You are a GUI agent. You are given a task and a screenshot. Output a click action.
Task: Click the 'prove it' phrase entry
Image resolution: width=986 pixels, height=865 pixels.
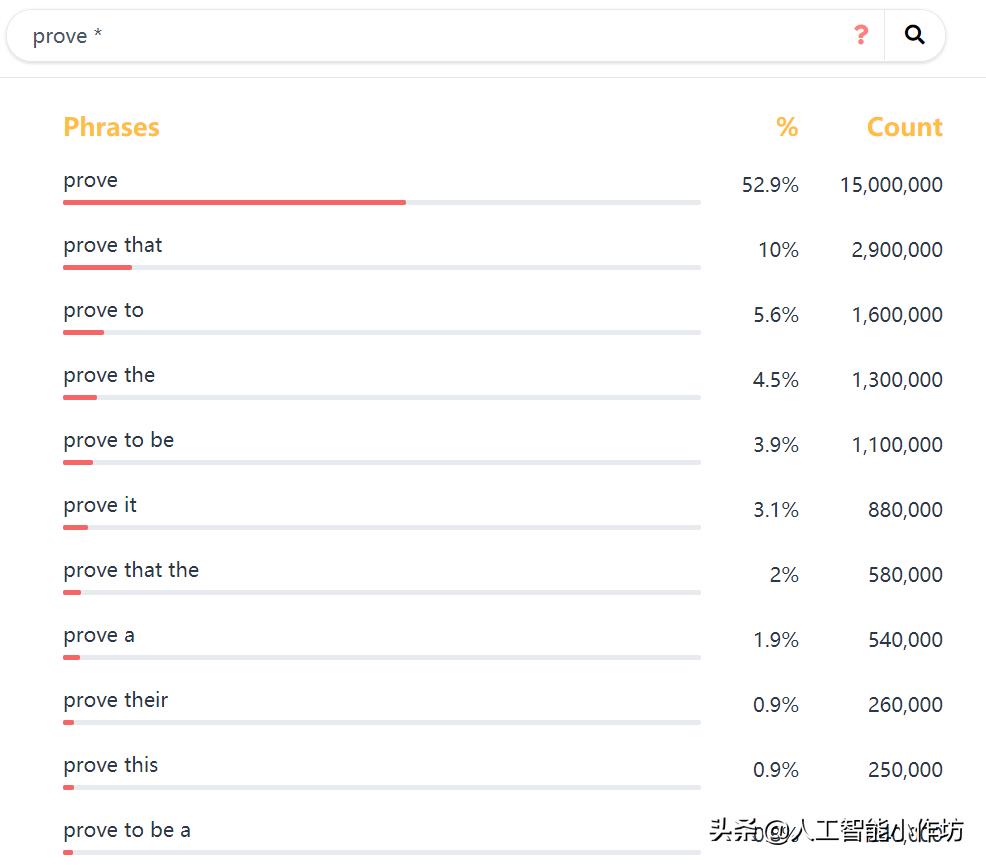click(x=100, y=505)
